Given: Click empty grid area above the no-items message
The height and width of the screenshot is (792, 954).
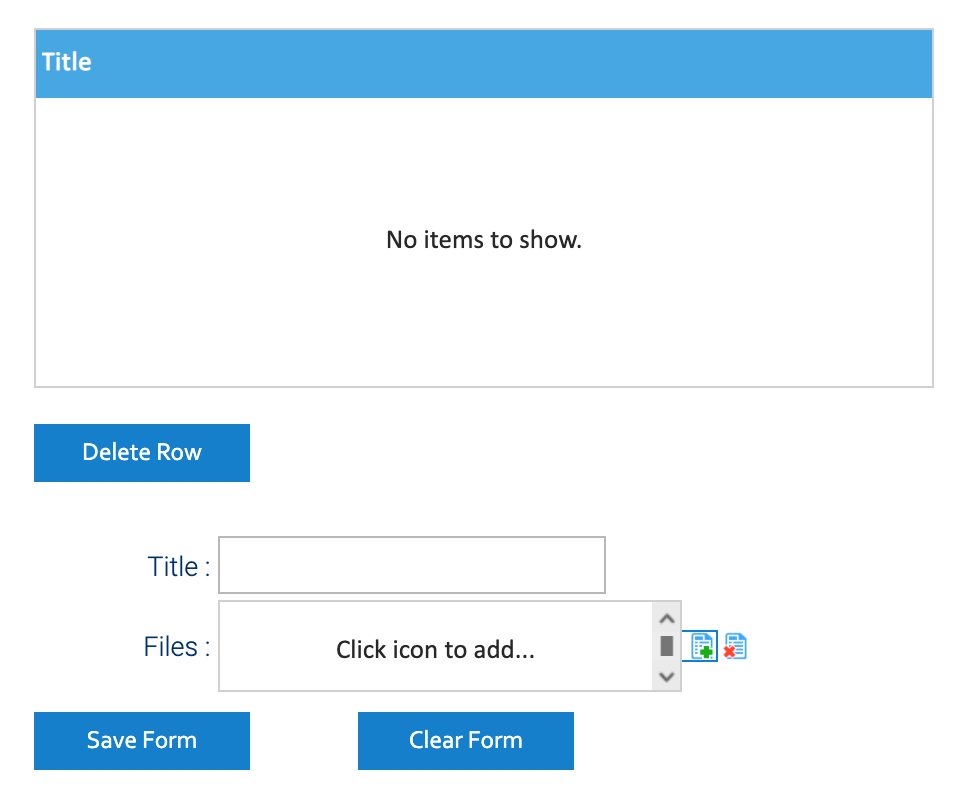Looking at the screenshot, I should pyautogui.click(x=483, y=150).
